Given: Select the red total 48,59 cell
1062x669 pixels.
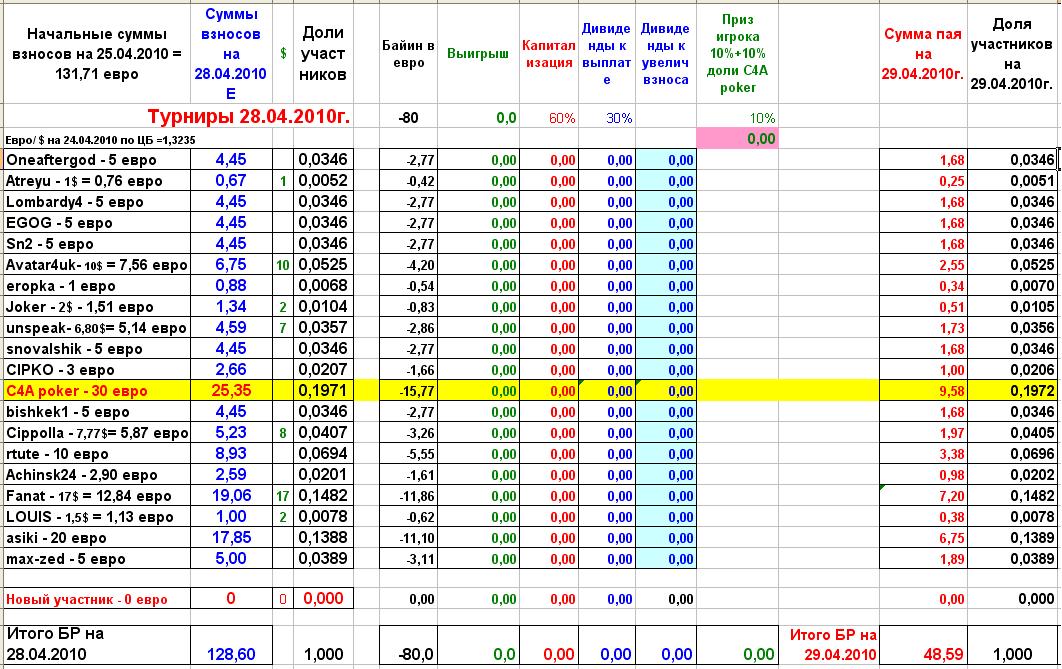Looking at the screenshot, I should click(x=923, y=653).
